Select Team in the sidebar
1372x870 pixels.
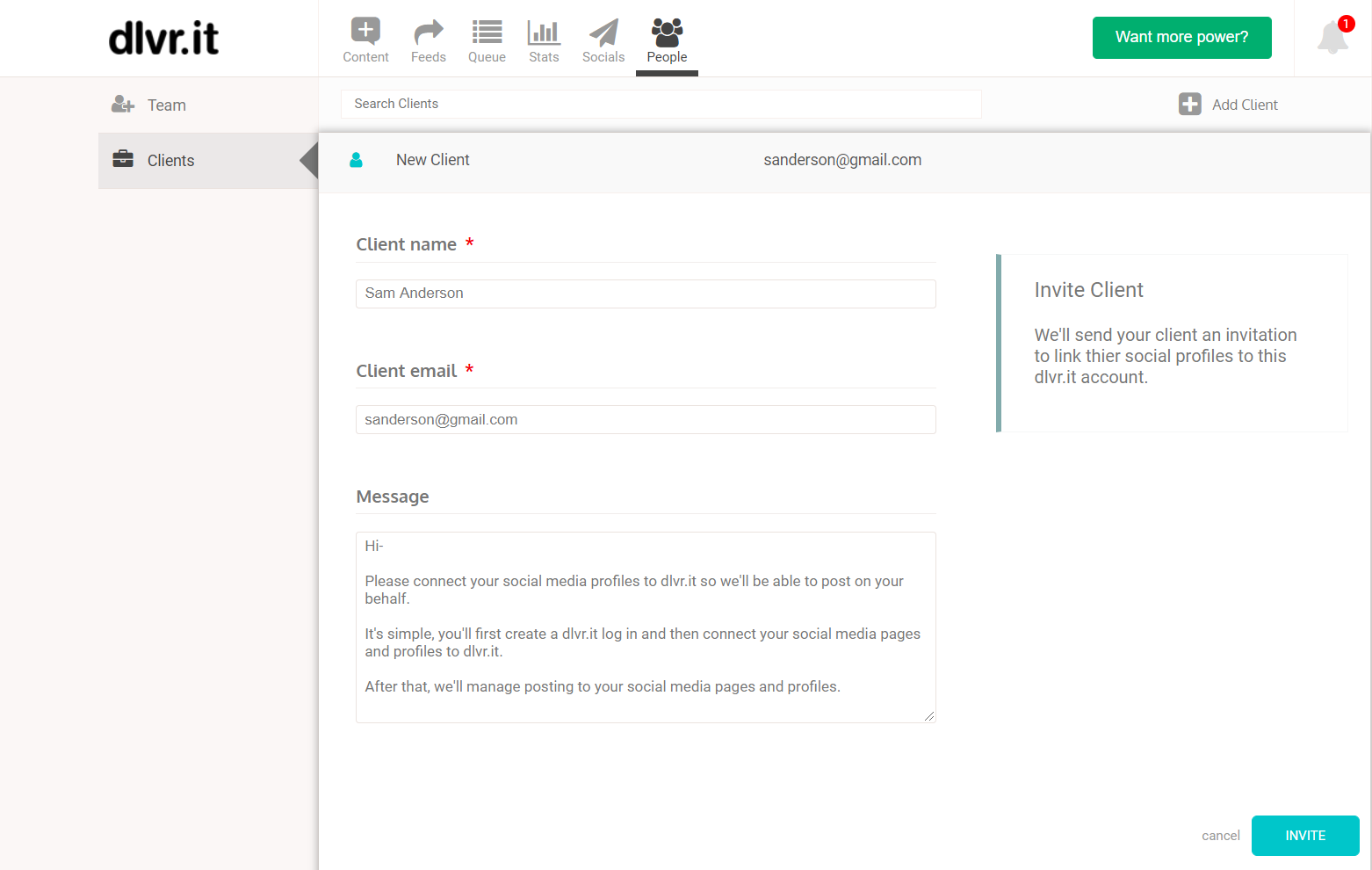(x=208, y=105)
